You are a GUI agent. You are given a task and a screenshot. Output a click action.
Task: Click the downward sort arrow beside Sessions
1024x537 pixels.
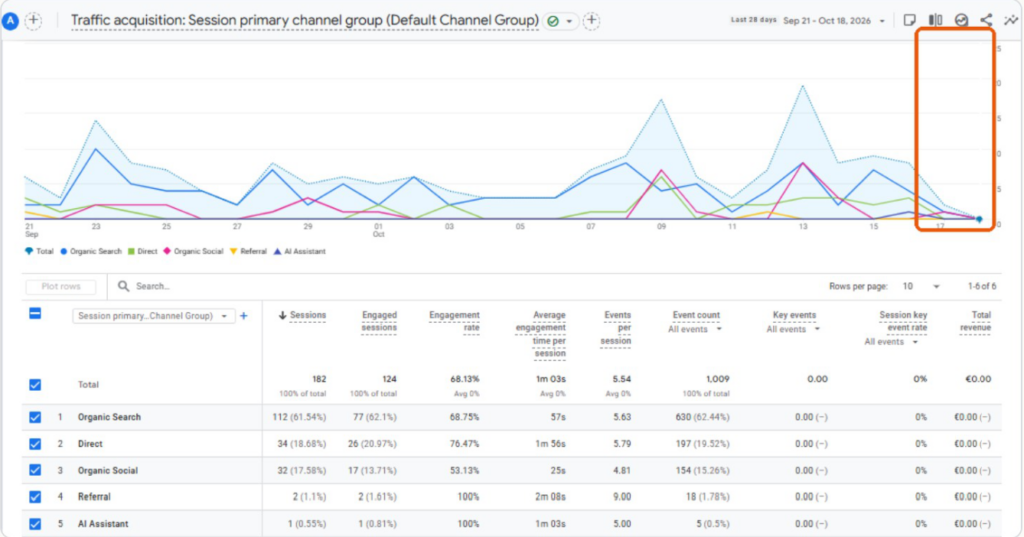[x=283, y=316]
